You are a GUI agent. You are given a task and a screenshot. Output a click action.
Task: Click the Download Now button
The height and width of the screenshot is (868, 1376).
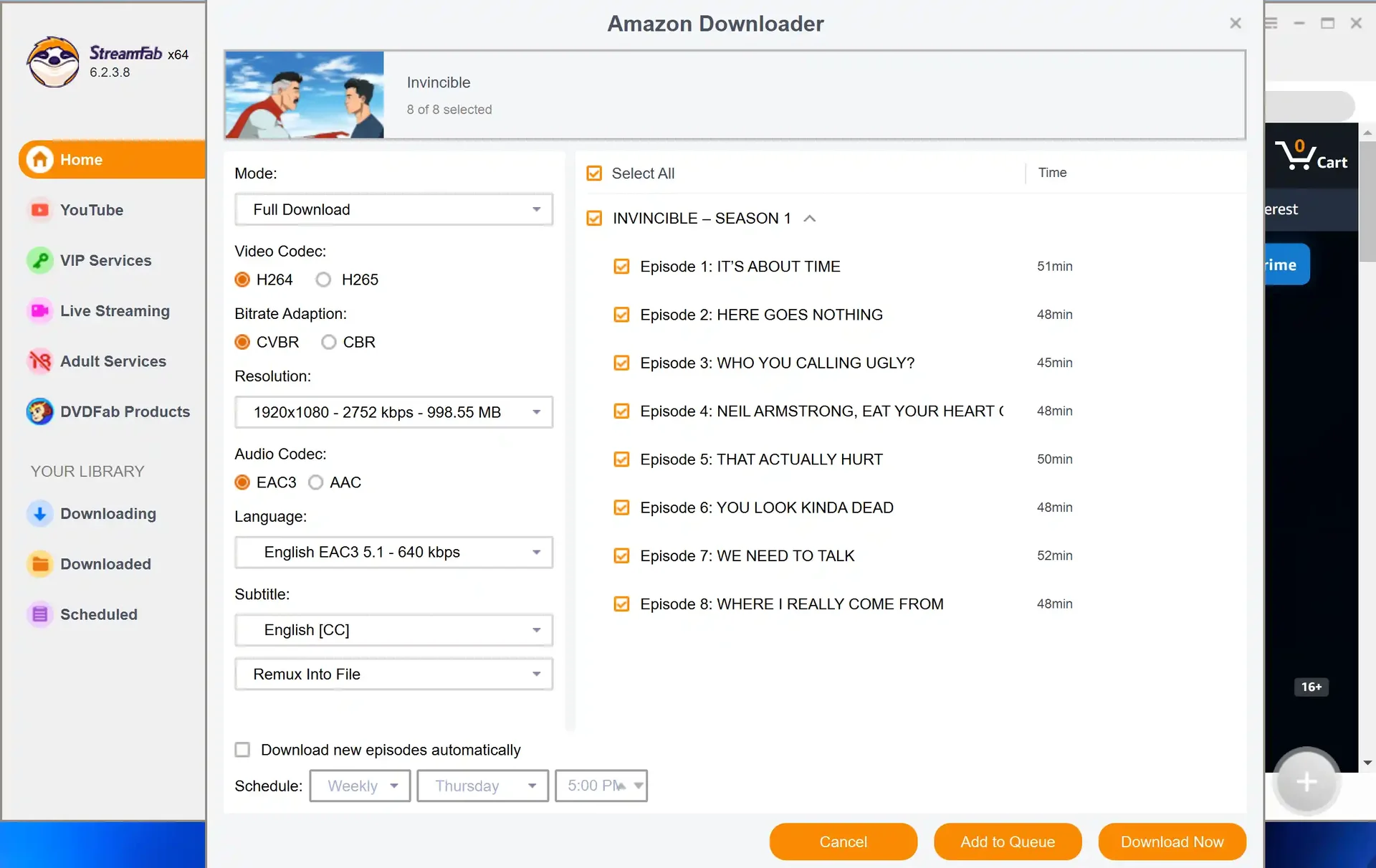(1172, 841)
